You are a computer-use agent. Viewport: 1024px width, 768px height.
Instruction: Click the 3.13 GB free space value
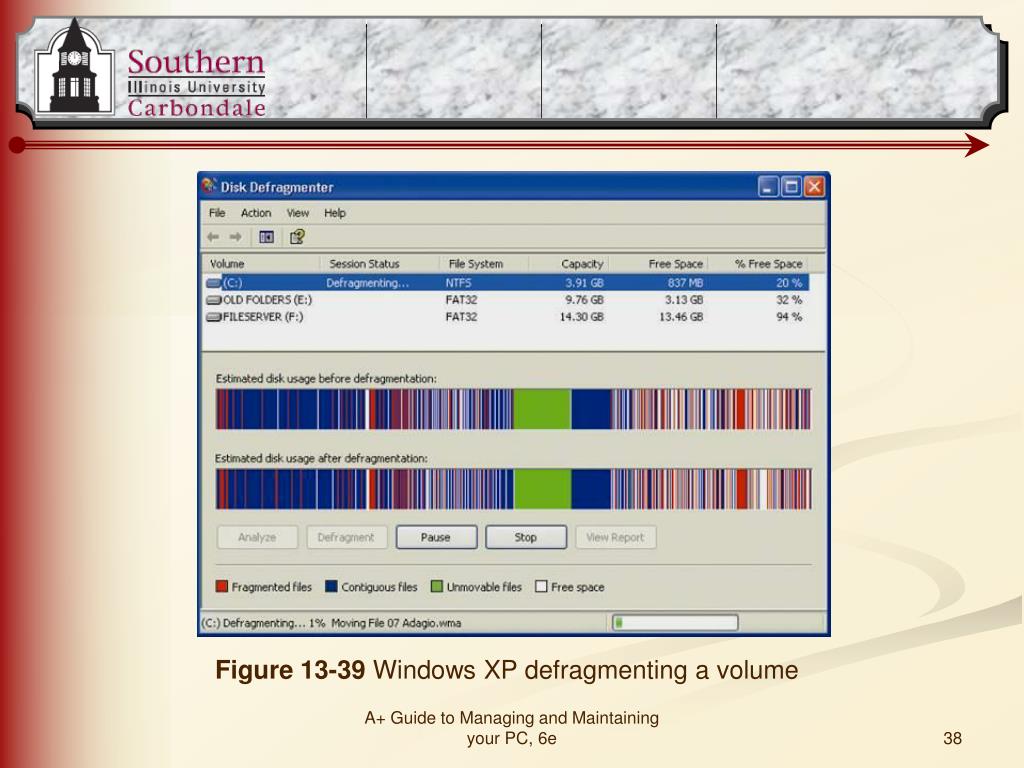click(684, 300)
